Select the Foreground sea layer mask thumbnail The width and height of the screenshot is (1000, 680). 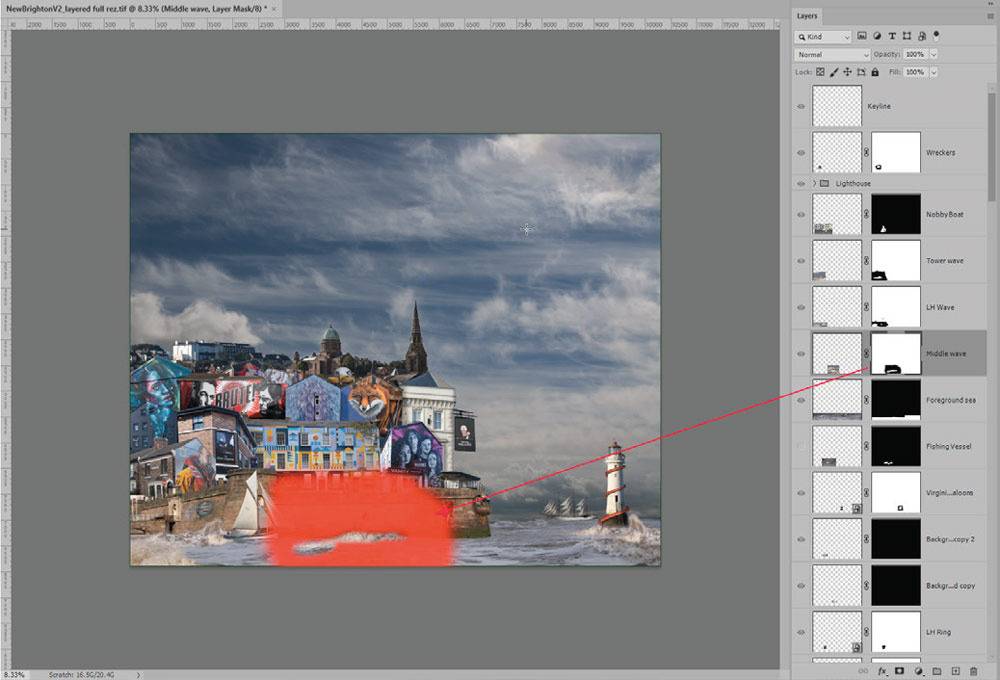click(895, 399)
